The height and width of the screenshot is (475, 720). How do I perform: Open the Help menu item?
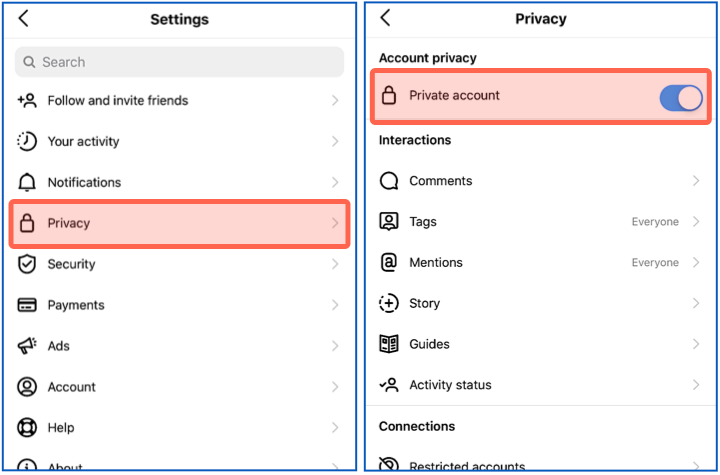pos(61,428)
